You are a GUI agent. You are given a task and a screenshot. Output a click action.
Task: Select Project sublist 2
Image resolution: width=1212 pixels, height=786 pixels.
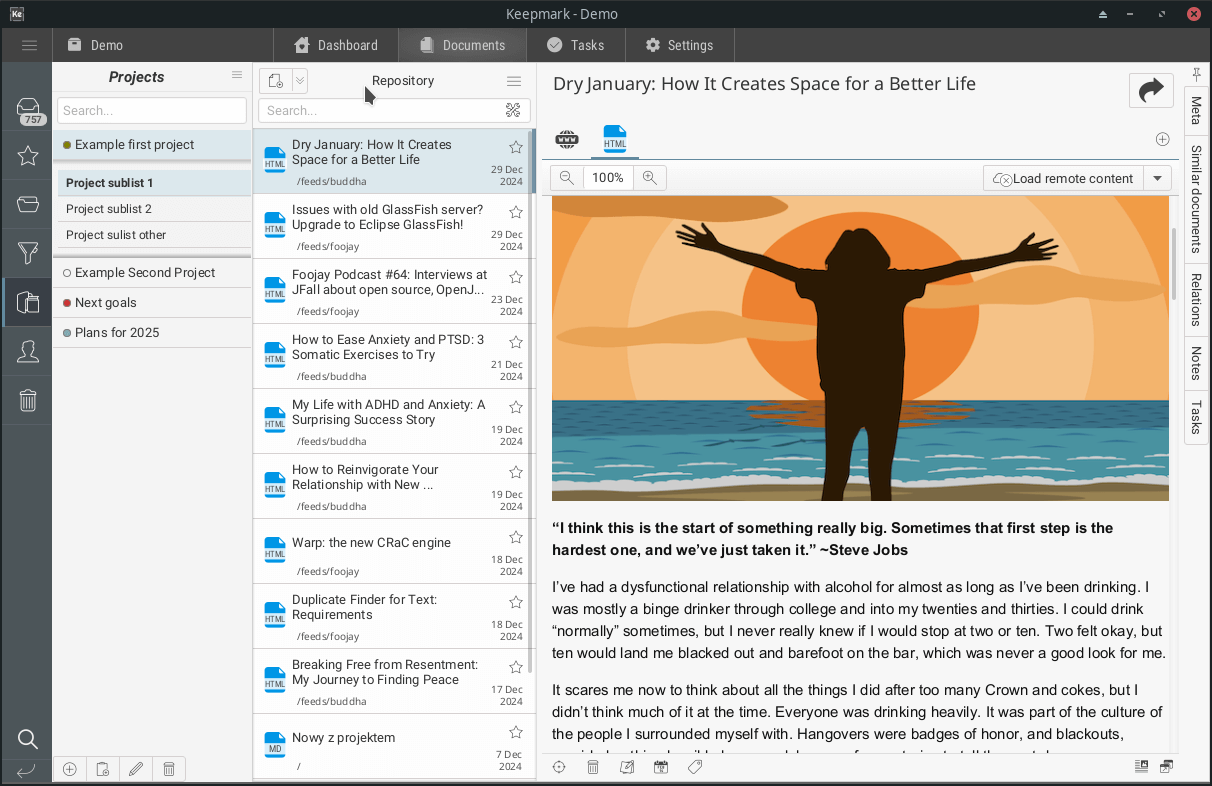[x=109, y=209]
